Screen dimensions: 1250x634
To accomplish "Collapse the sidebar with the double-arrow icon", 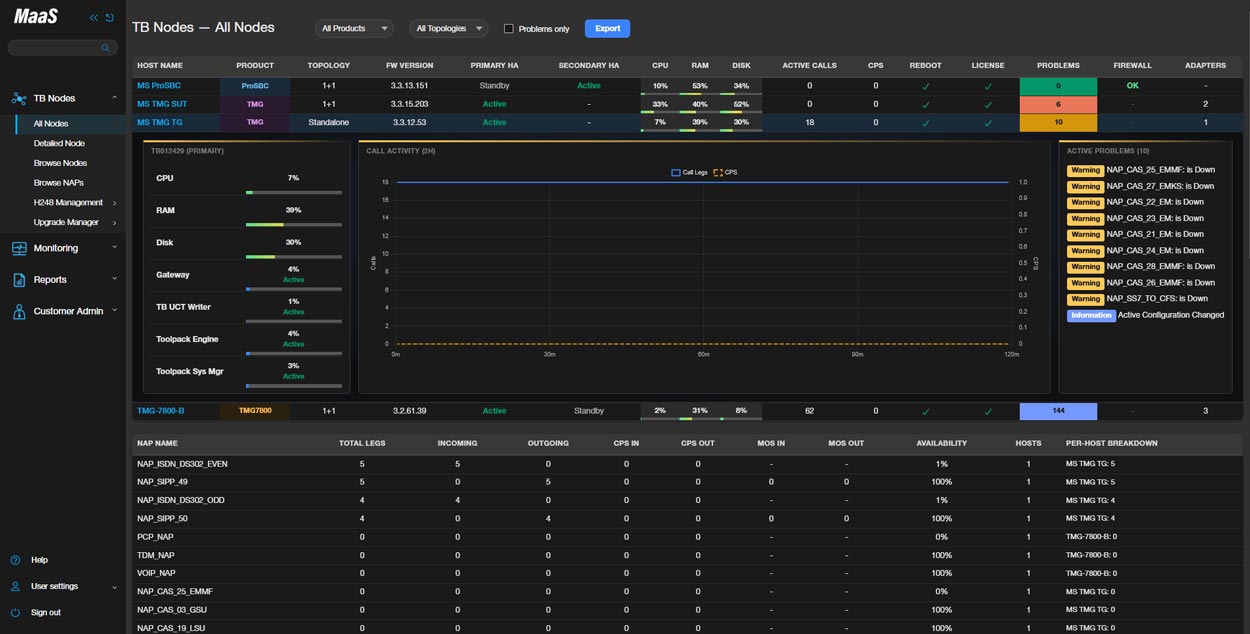I will [94, 18].
